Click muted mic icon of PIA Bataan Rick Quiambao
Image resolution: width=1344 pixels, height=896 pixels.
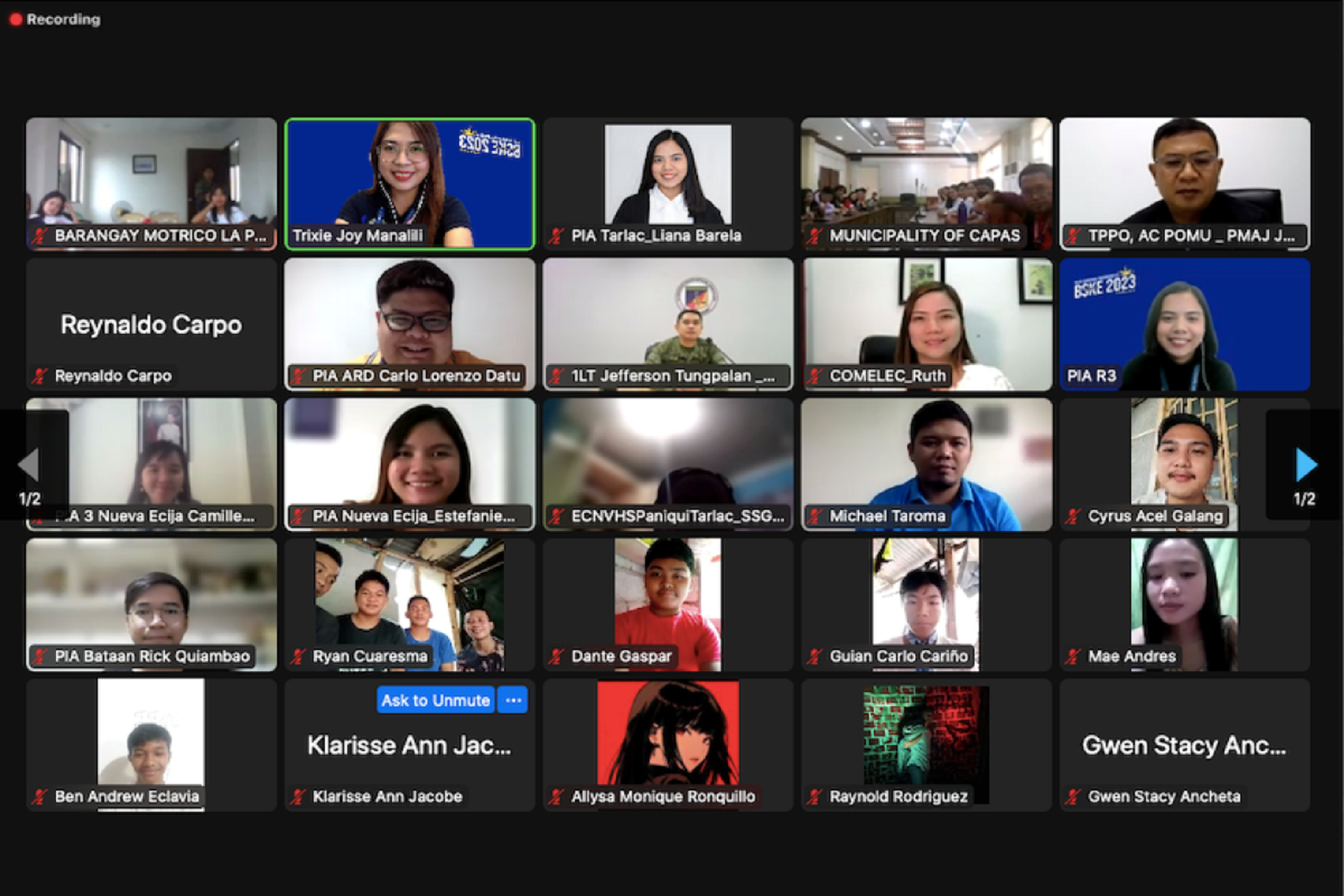point(40,657)
